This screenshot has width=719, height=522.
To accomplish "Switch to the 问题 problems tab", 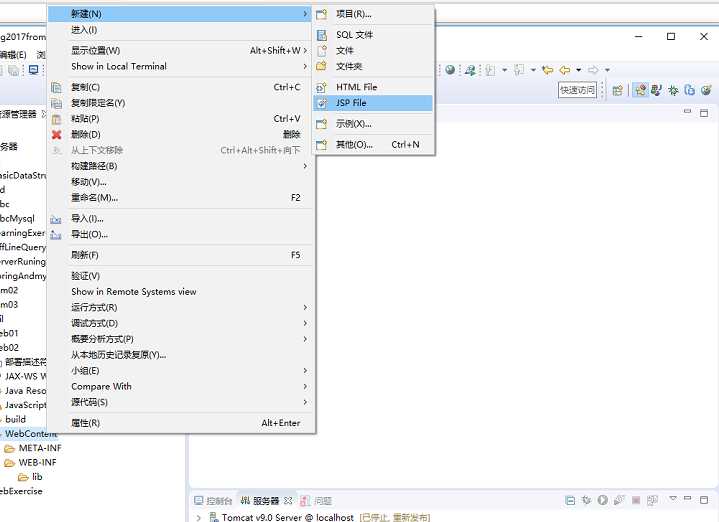I will coord(316,500).
